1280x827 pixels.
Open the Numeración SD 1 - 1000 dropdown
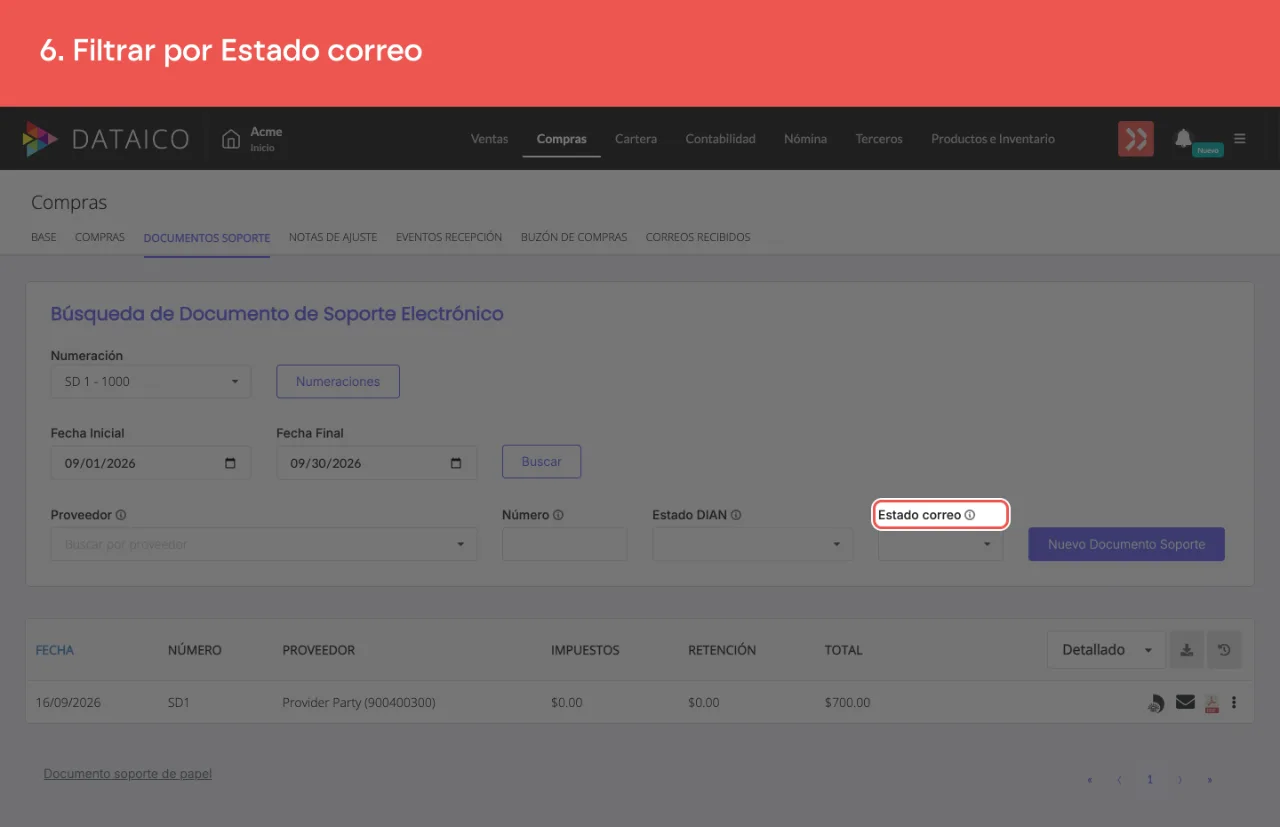[151, 381]
